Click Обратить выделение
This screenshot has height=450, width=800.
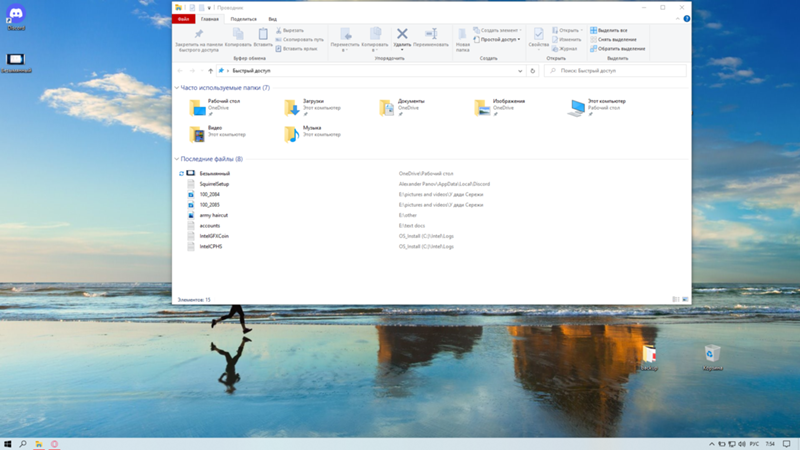click(x=617, y=49)
